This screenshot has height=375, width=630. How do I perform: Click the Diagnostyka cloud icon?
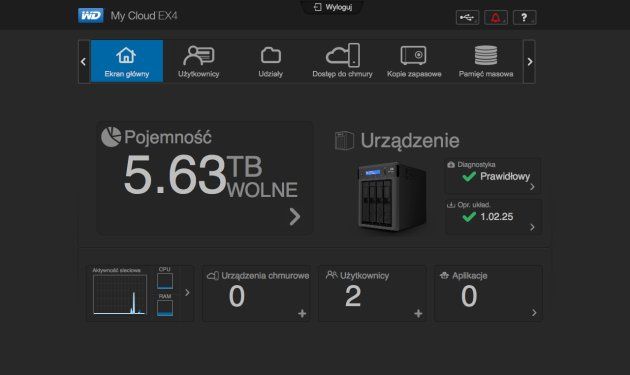click(x=451, y=165)
